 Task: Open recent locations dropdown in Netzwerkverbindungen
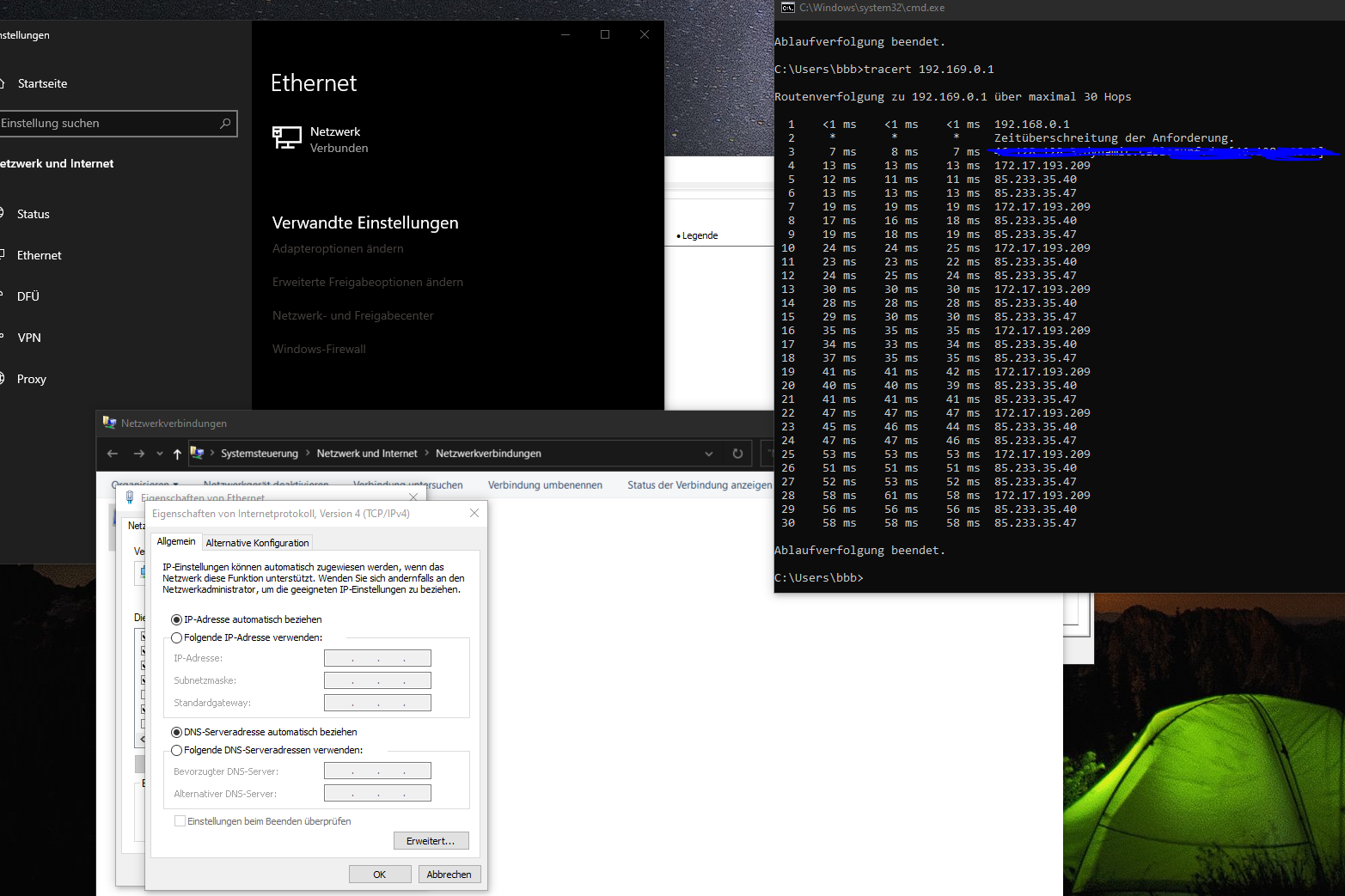click(x=160, y=454)
